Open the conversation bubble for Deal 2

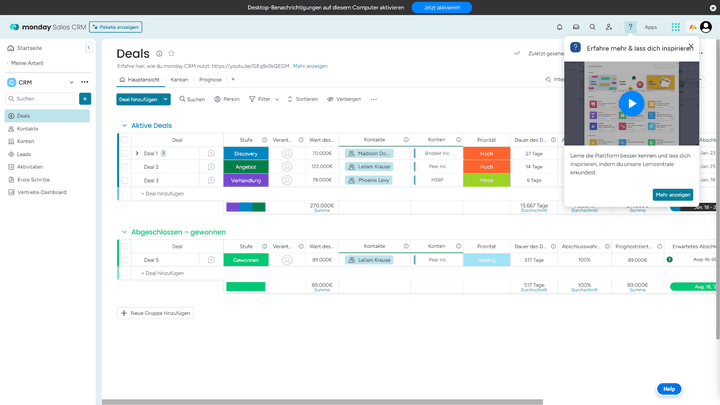[x=211, y=166]
